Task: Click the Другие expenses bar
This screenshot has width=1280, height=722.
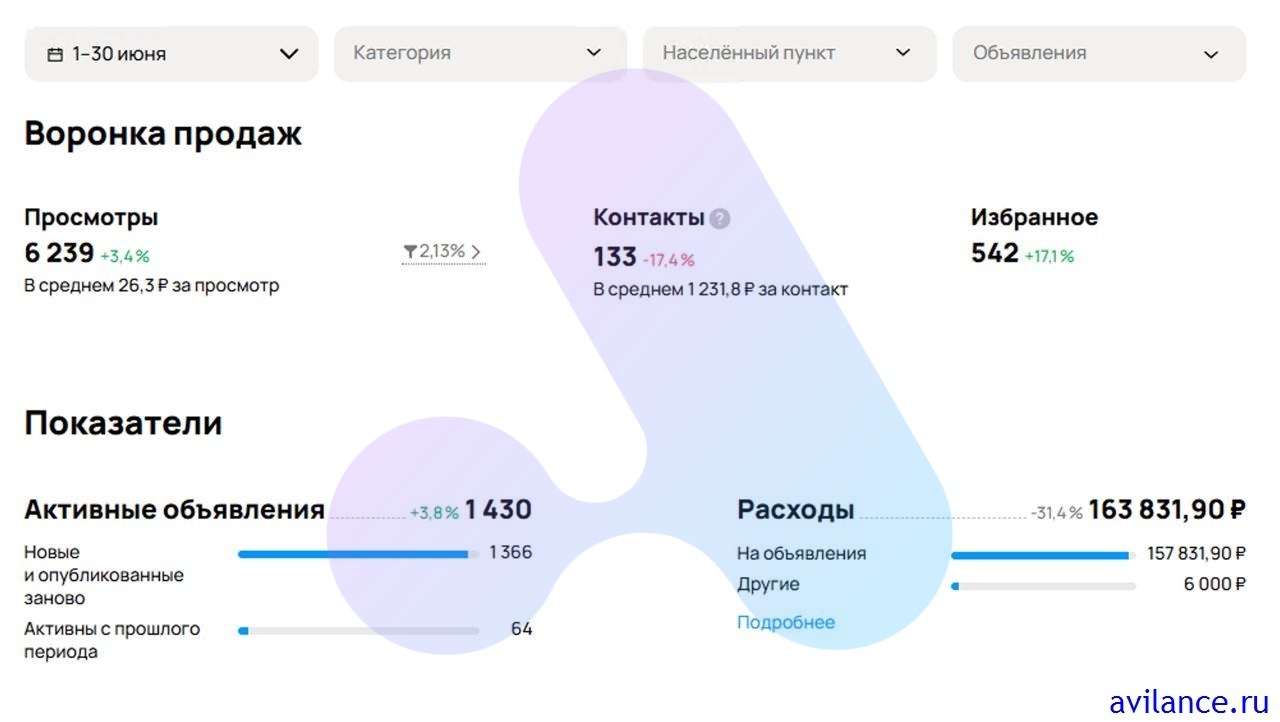Action: pyautogui.click(x=1043, y=586)
